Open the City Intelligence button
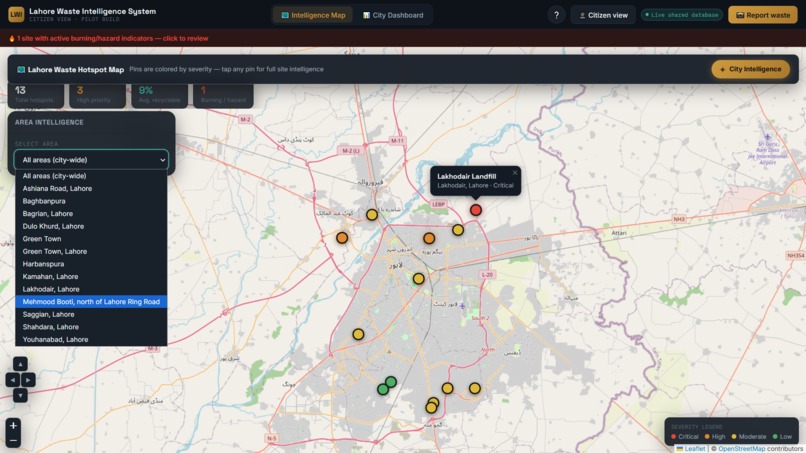Screen dimensions: 806x453 (750, 69)
